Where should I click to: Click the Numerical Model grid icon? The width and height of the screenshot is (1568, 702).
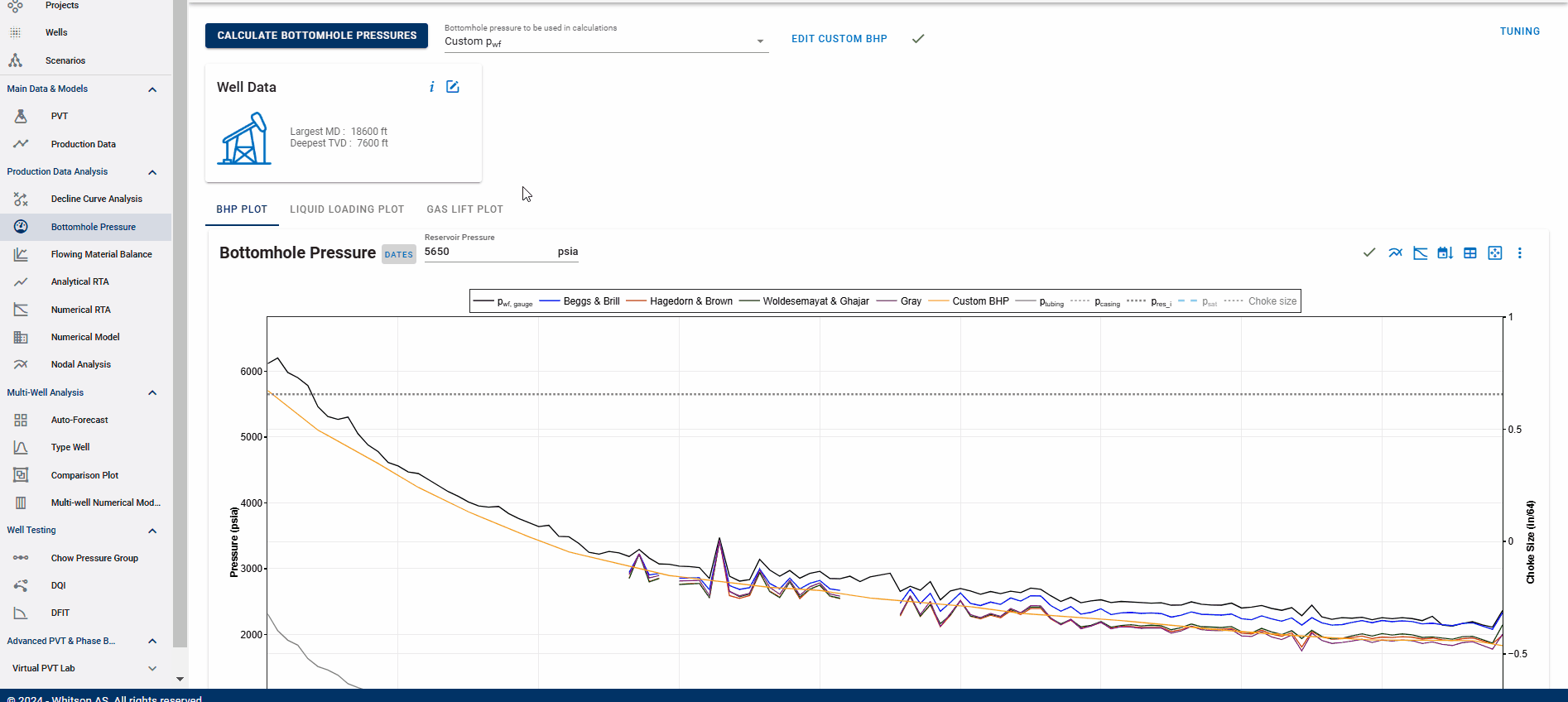pyautogui.click(x=21, y=337)
